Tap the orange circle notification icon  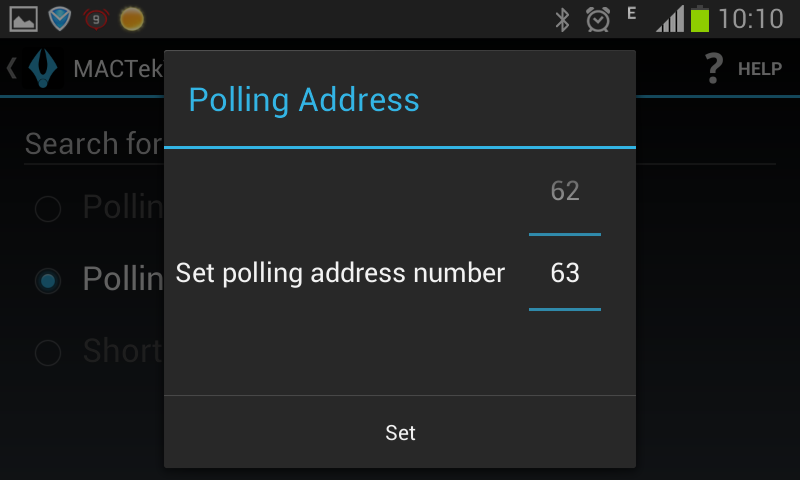131,18
